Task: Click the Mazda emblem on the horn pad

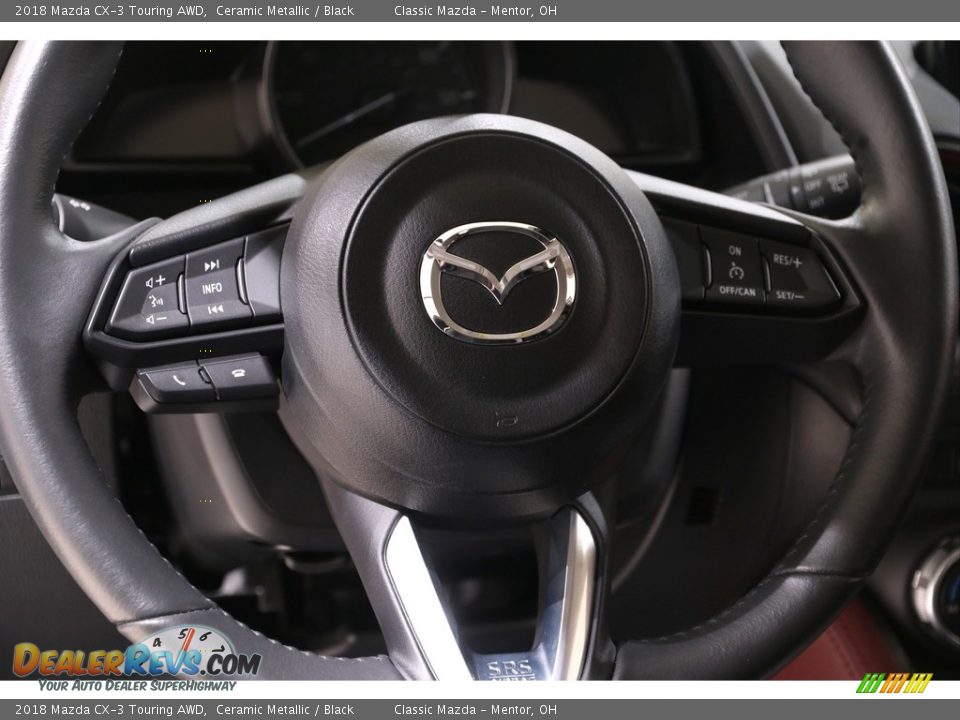Action: tap(498, 282)
